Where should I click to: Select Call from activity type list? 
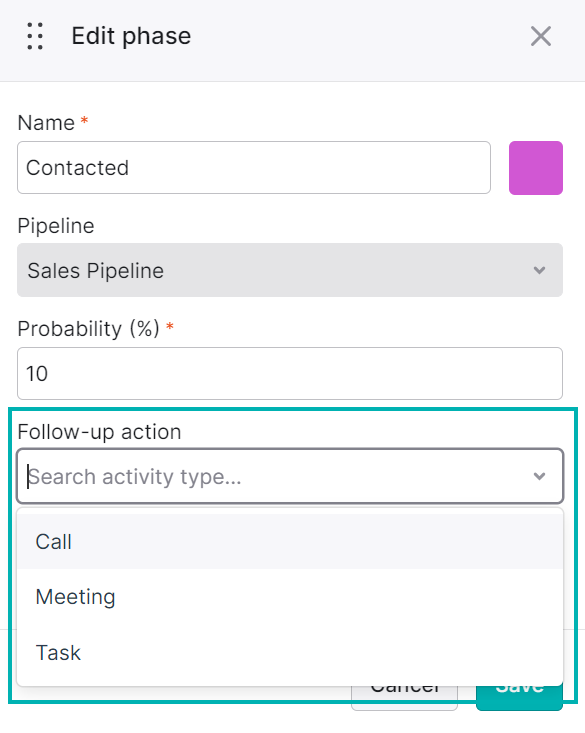[290, 542]
